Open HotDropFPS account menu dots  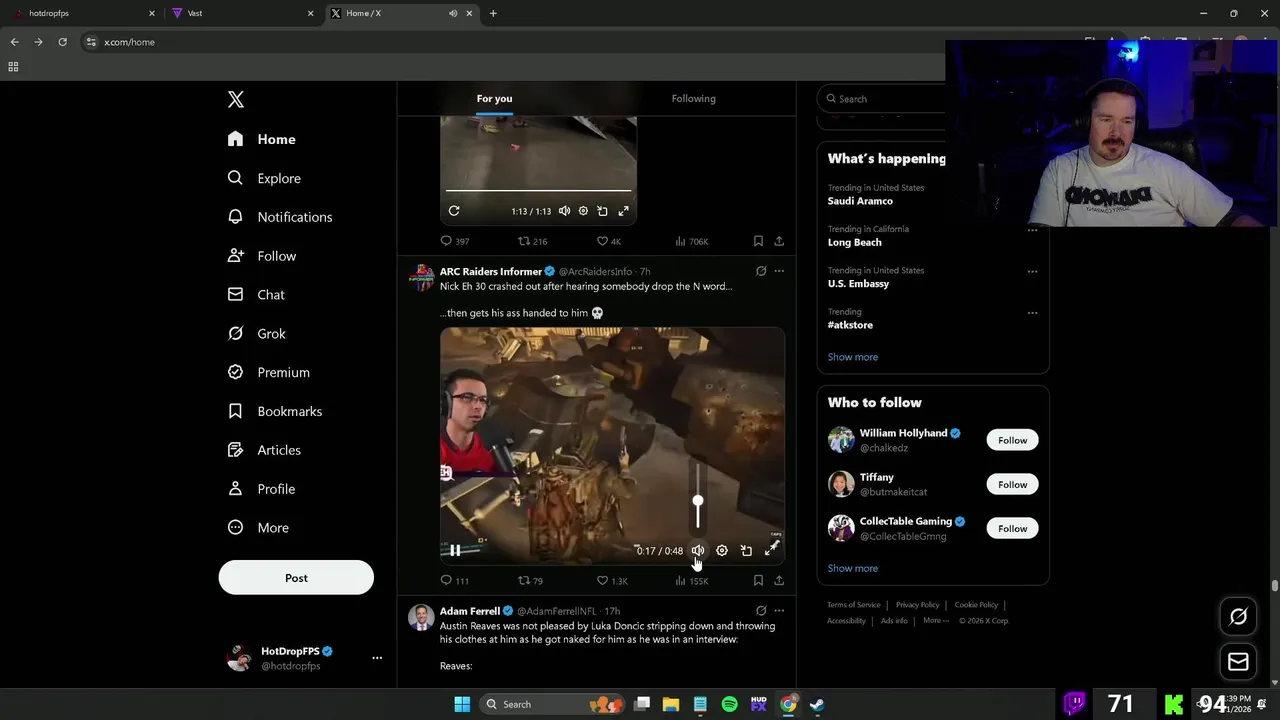[x=377, y=658]
